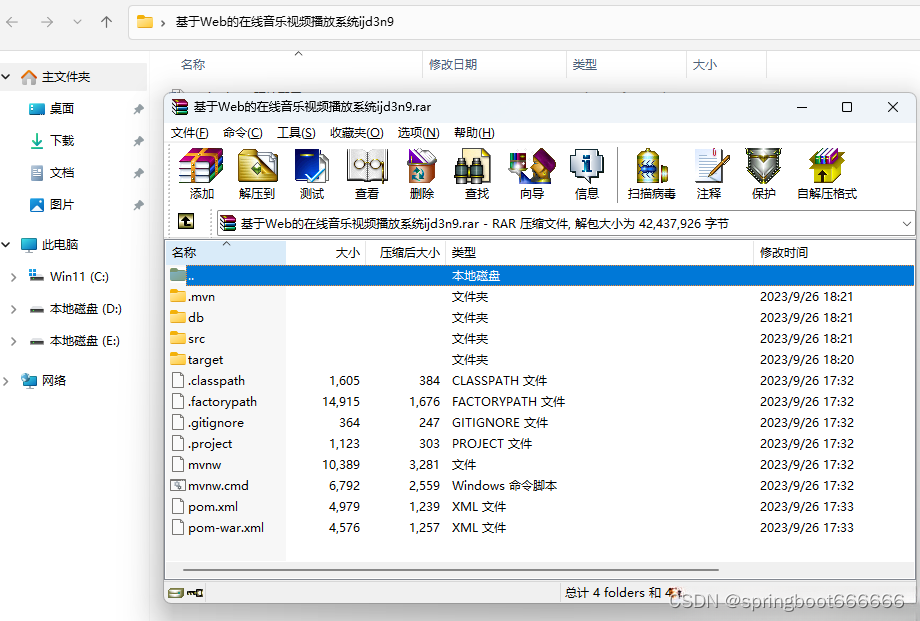The height and width of the screenshot is (621, 920).
Task: Click the WinRAR horizontal scrollbar
Action: point(451,569)
